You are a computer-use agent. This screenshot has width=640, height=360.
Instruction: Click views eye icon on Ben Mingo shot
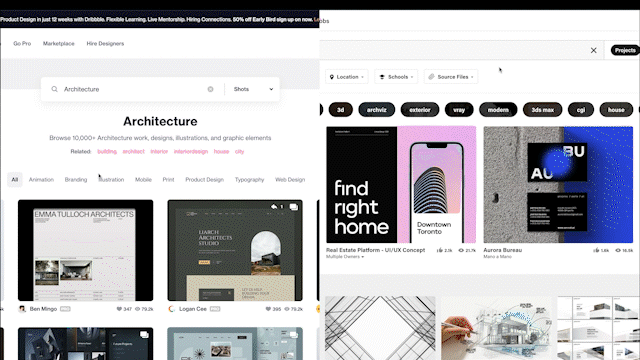138,309
